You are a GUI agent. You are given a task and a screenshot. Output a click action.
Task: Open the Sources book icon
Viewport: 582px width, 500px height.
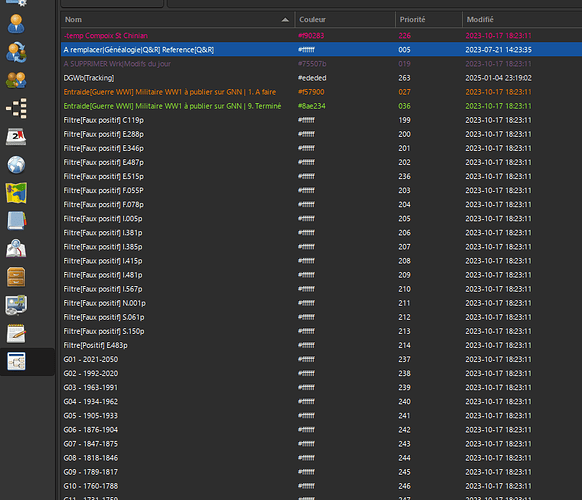(16, 221)
